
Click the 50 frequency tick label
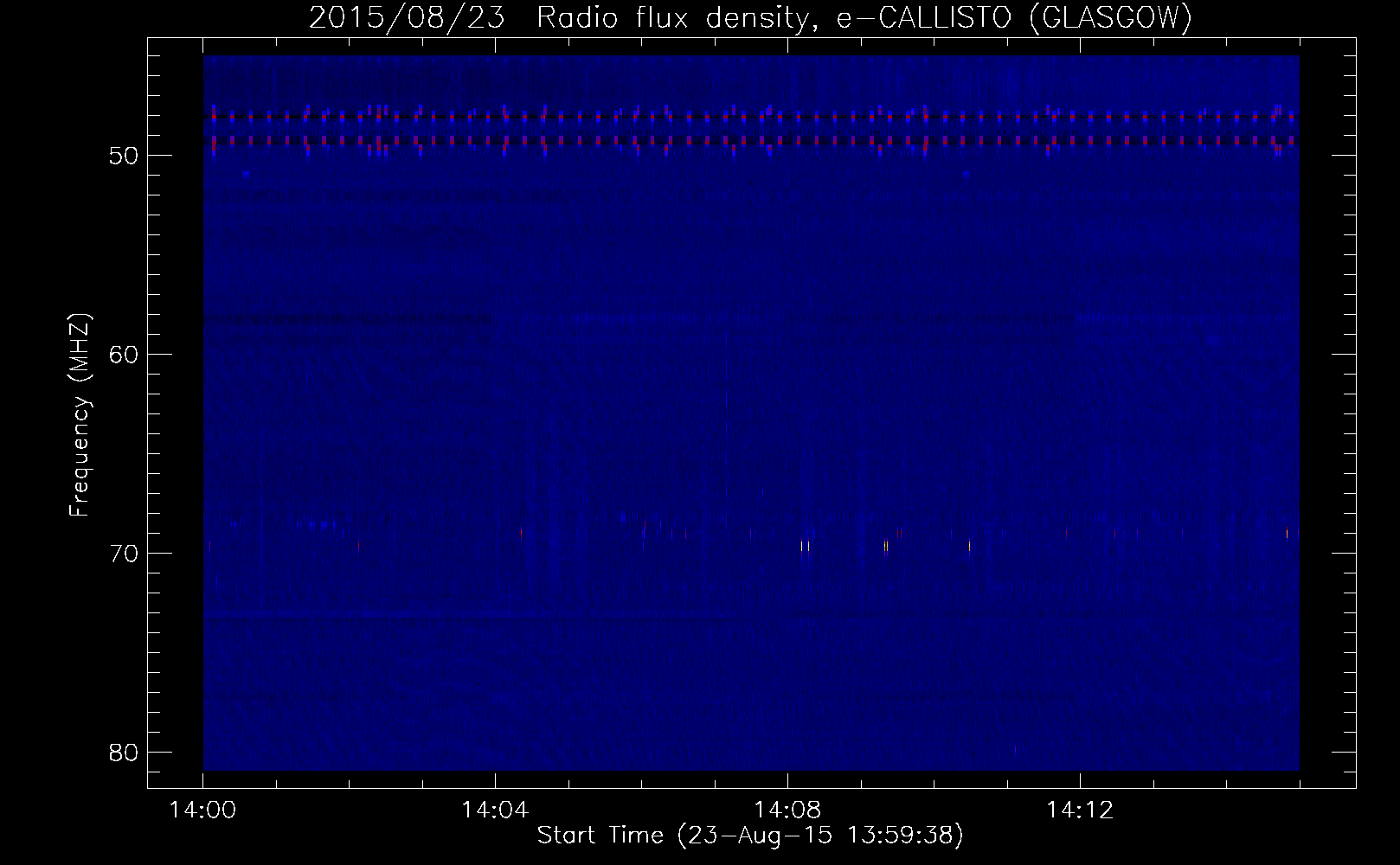(x=124, y=156)
